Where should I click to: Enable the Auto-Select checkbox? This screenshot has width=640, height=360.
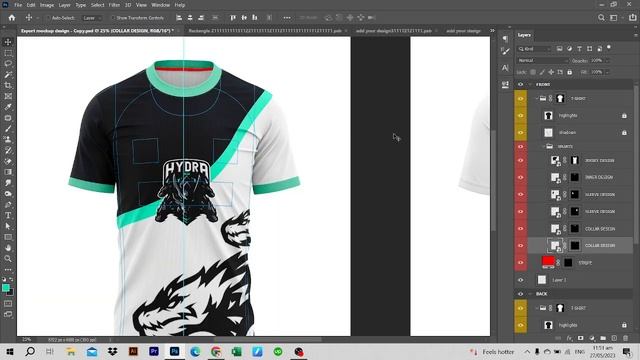tap(48, 18)
